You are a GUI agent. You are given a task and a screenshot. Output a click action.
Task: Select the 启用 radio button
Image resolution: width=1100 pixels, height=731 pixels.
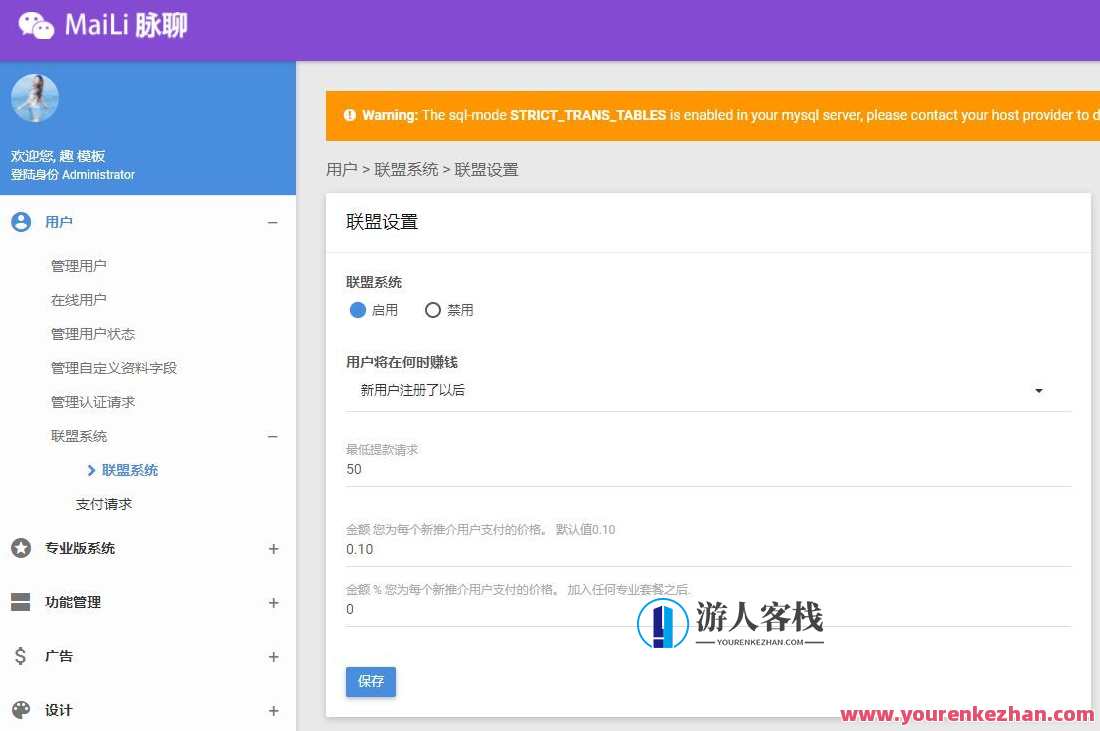(x=357, y=310)
